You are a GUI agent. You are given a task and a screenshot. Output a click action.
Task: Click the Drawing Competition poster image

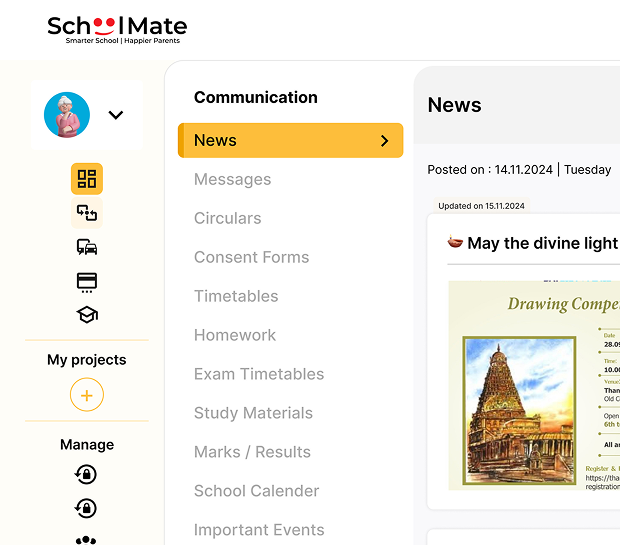(534, 386)
